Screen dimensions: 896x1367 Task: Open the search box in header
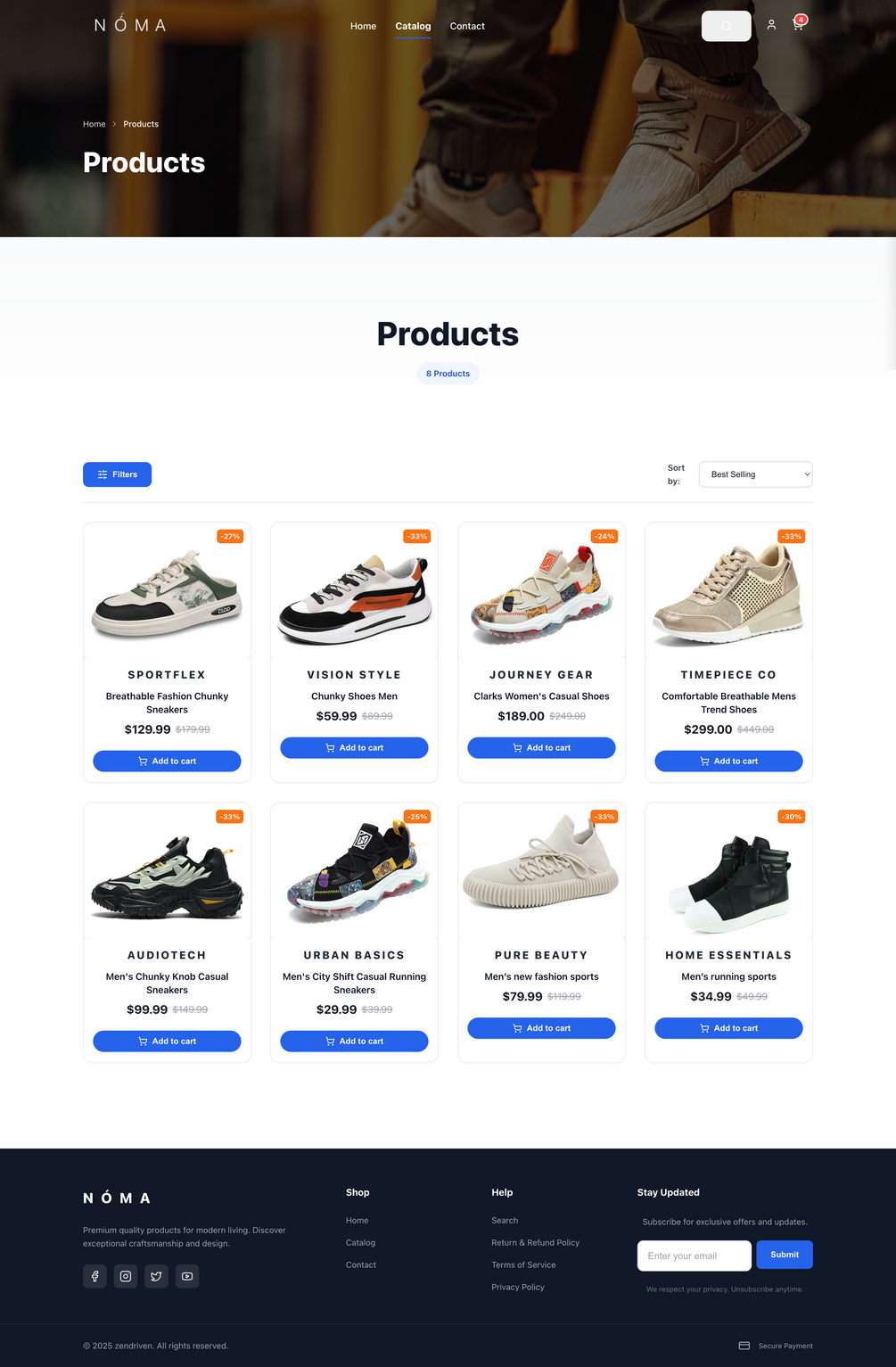pyautogui.click(x=726, y=26)
